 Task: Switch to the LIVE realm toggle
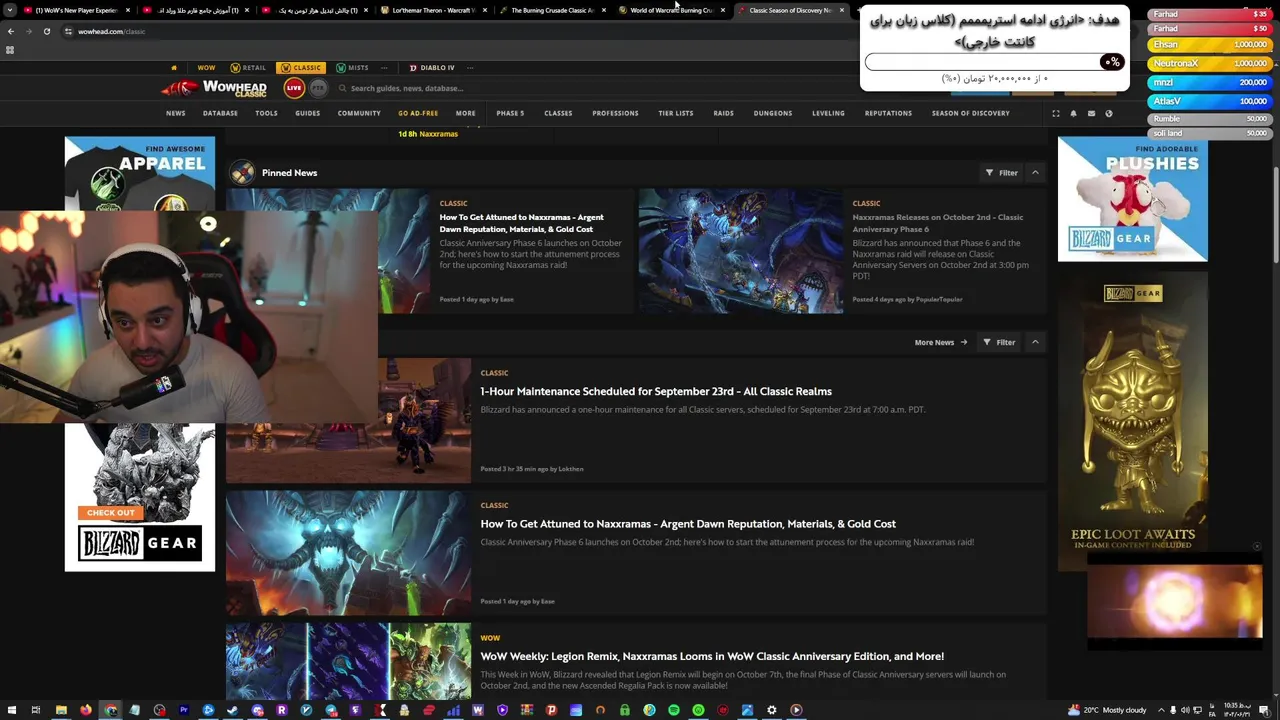point(294,88)
